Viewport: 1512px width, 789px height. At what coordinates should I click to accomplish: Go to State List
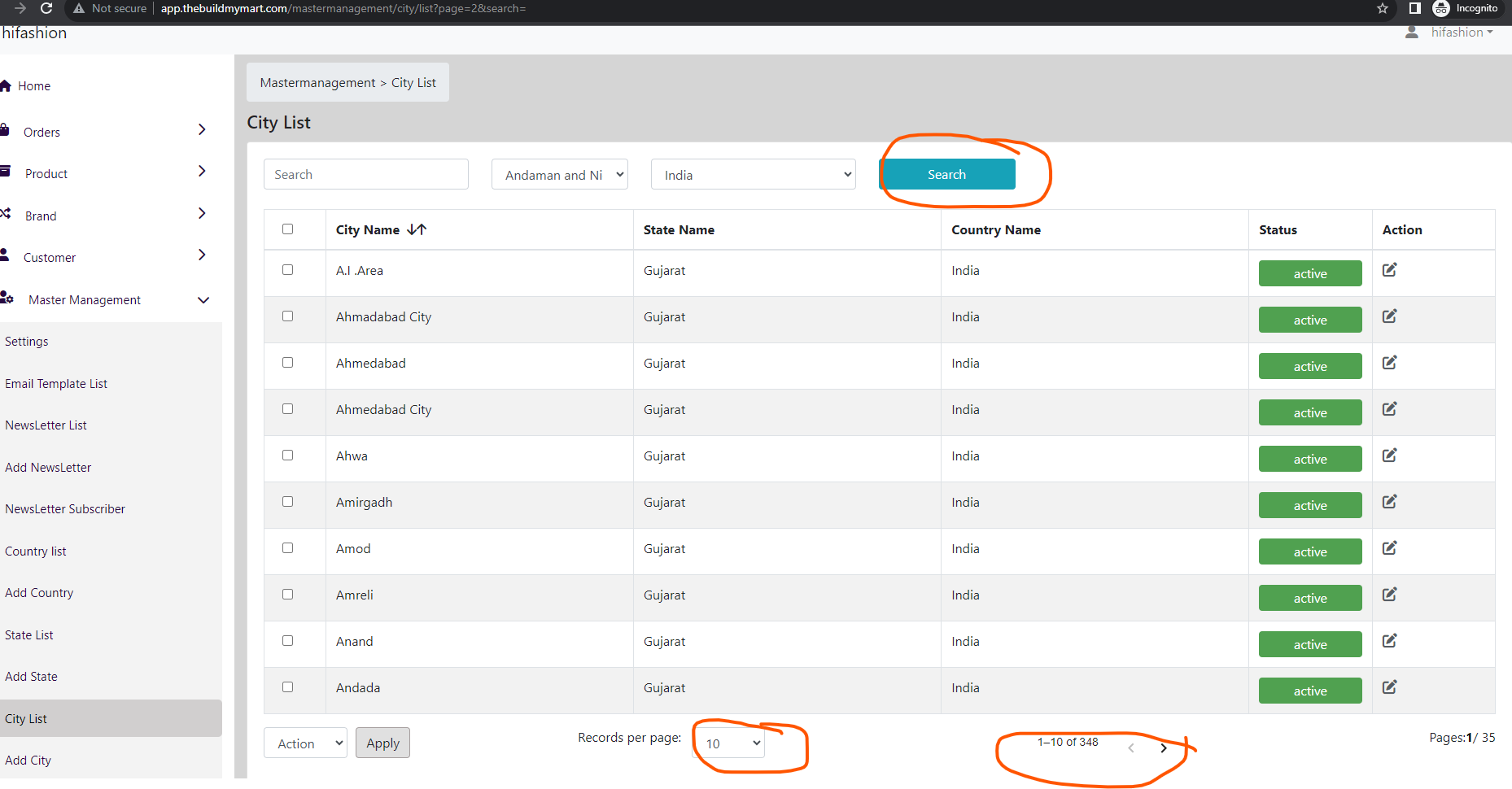29,635
